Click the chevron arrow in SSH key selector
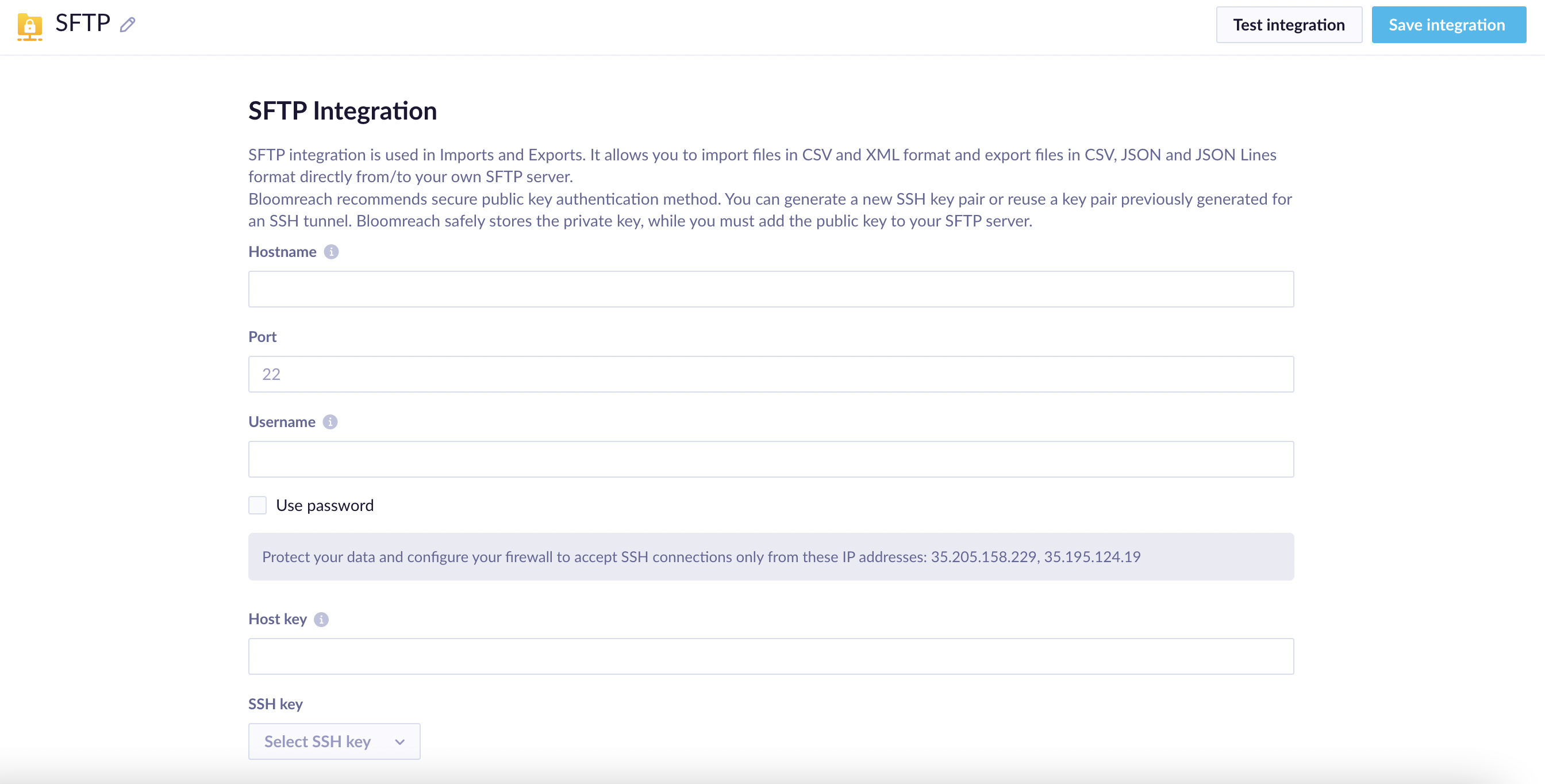 tap(400, 742)
